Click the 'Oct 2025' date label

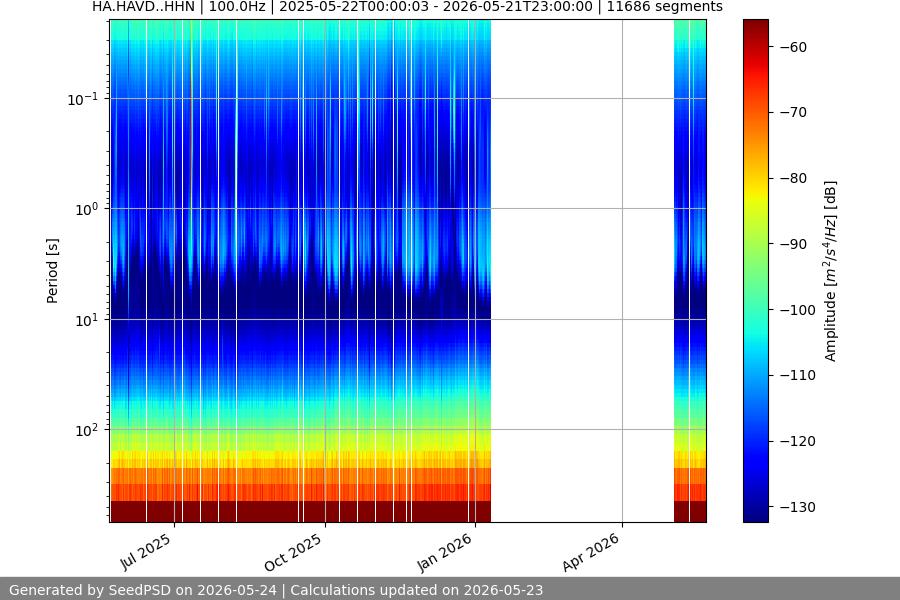pos(293,552)
